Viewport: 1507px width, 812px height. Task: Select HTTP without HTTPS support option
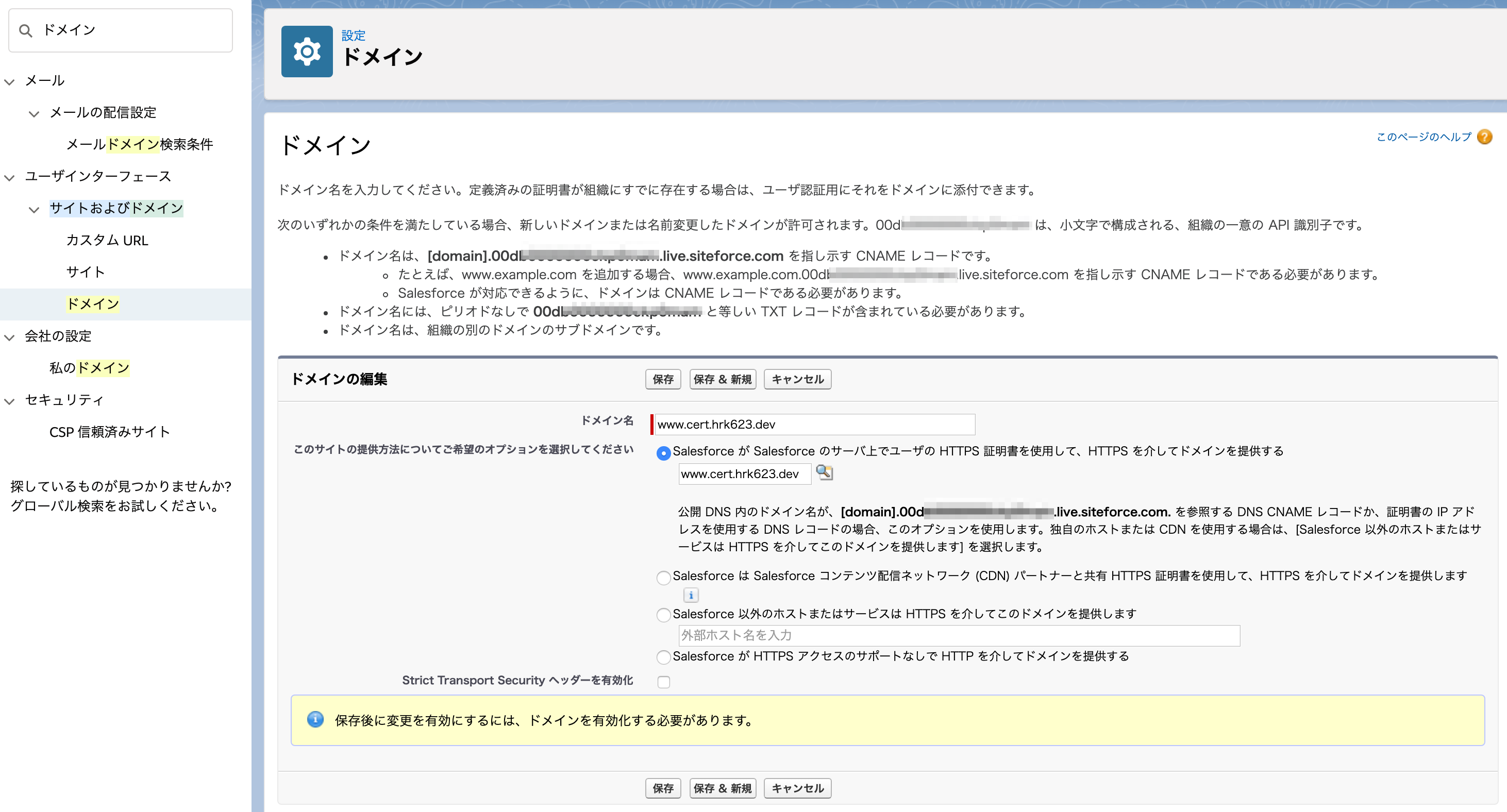click(x=663, y=657)
